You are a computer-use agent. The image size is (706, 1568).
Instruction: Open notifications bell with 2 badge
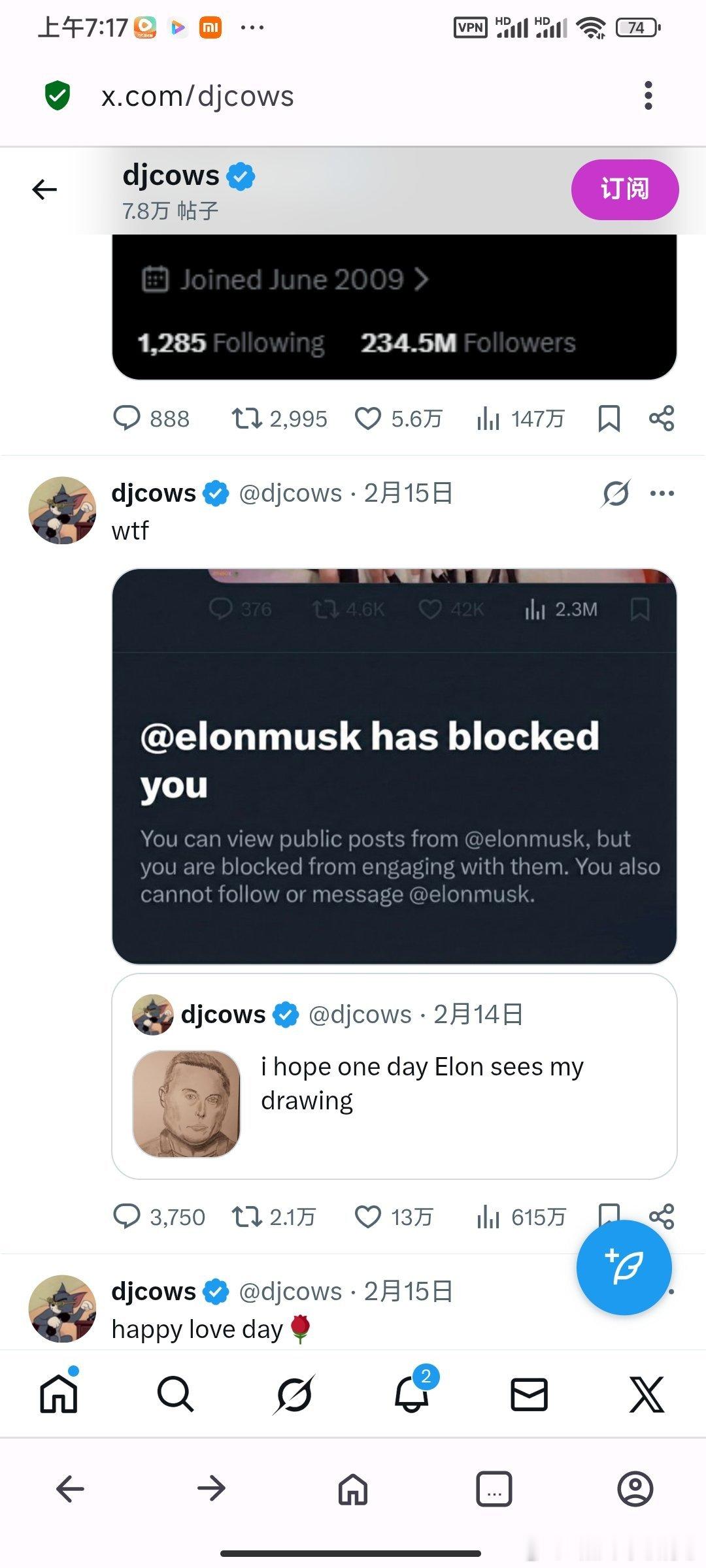tap(412, 1394)
